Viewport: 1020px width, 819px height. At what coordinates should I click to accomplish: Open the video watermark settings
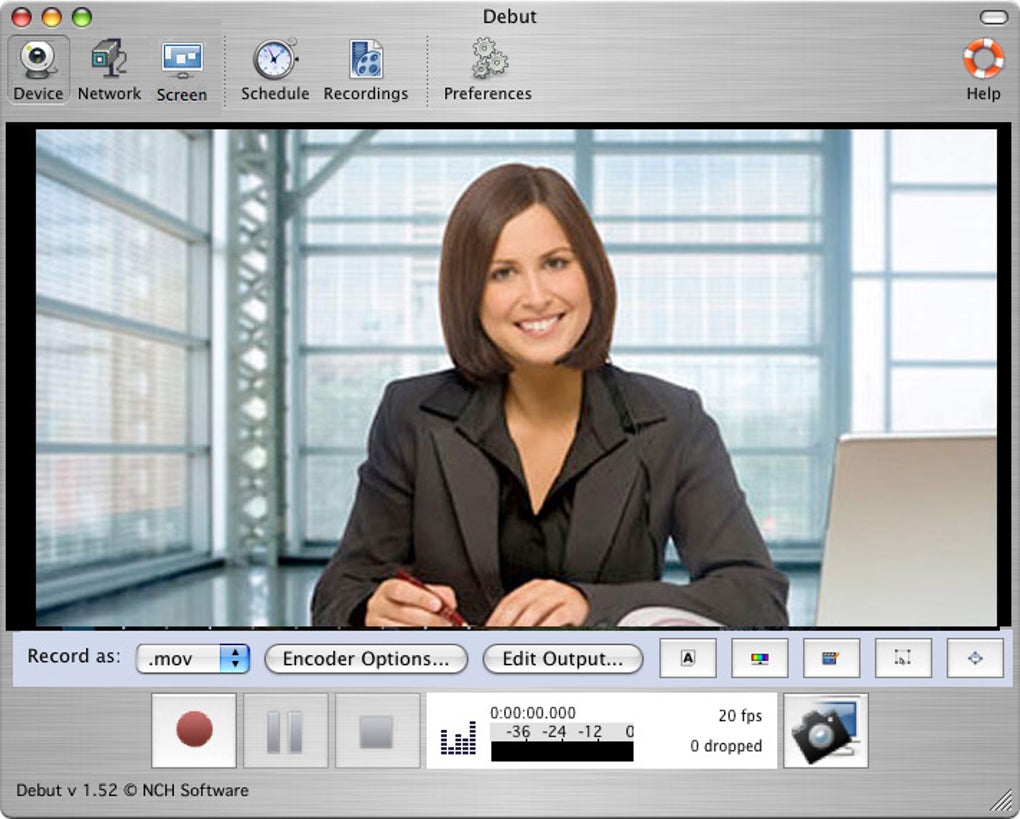pyautogui.click(x=831, y=657)
